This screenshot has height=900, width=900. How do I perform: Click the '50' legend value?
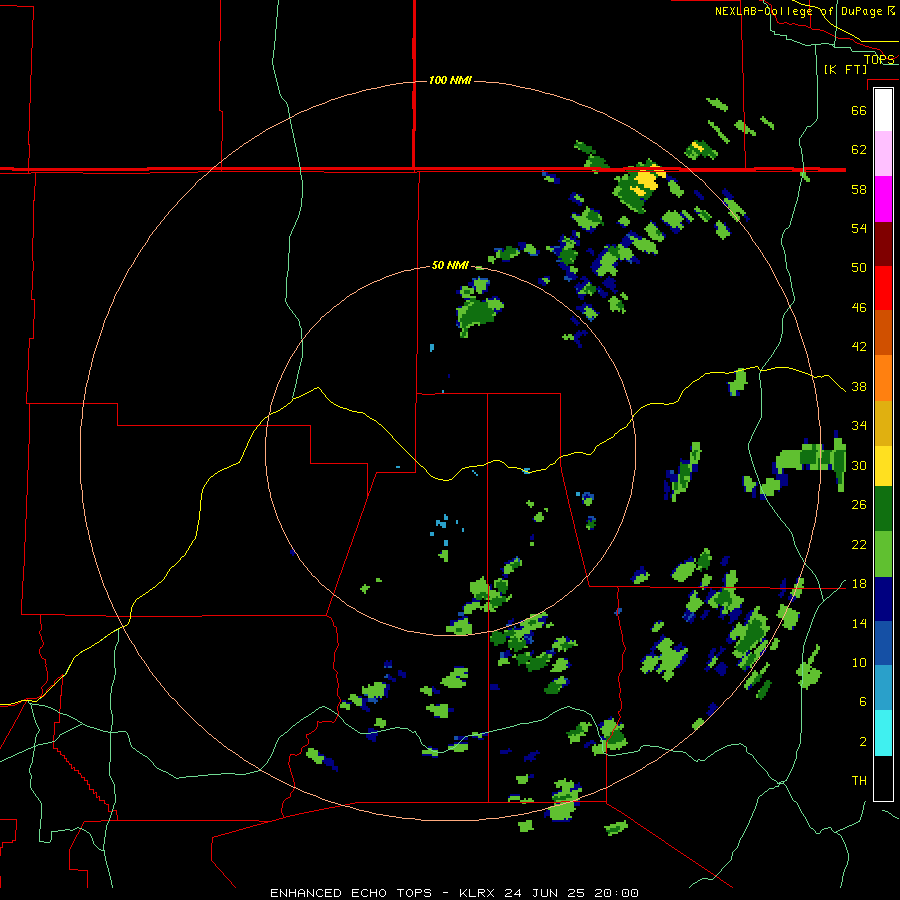[859, 268]
